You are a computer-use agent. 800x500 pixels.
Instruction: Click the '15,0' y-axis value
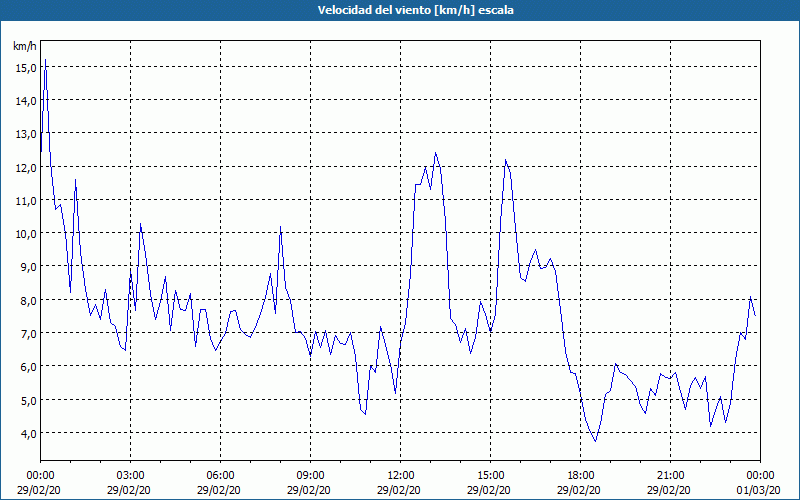pos(26,68)
